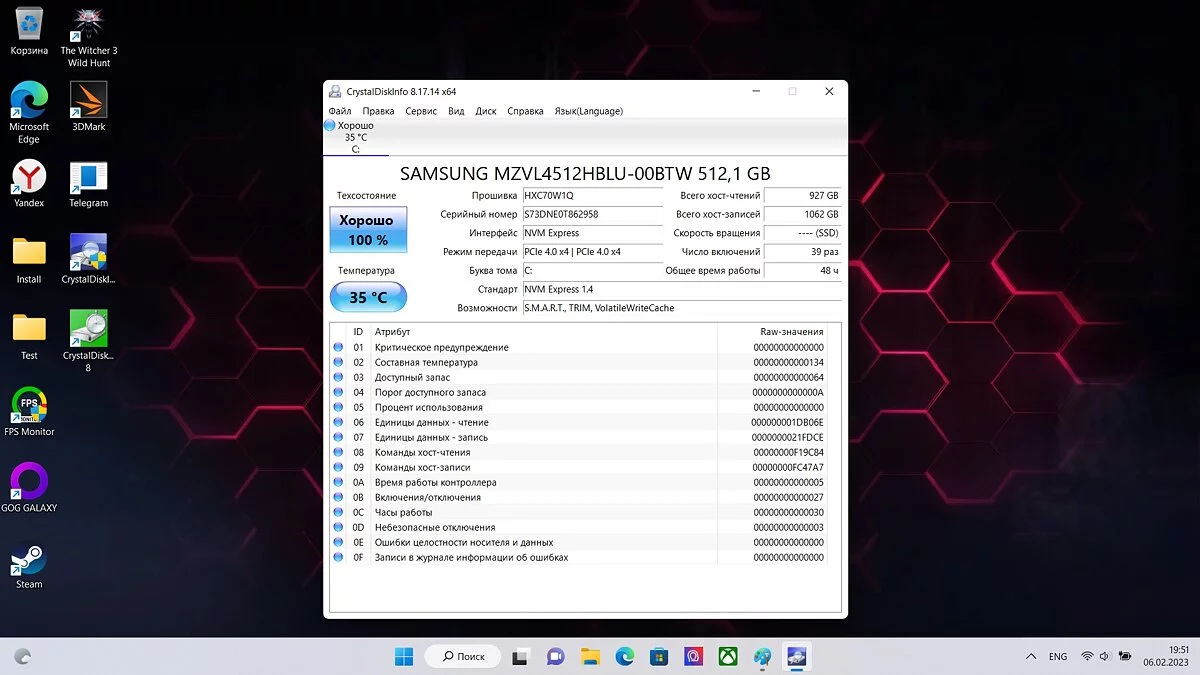This screenshot has width=1200, height=675.
Task: Open the Корзина recycle bin icon
Action: point(29,30)
